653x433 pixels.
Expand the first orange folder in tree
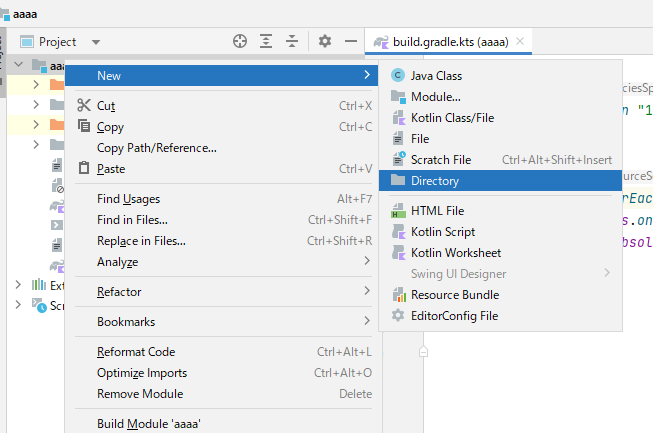[36, 85]
